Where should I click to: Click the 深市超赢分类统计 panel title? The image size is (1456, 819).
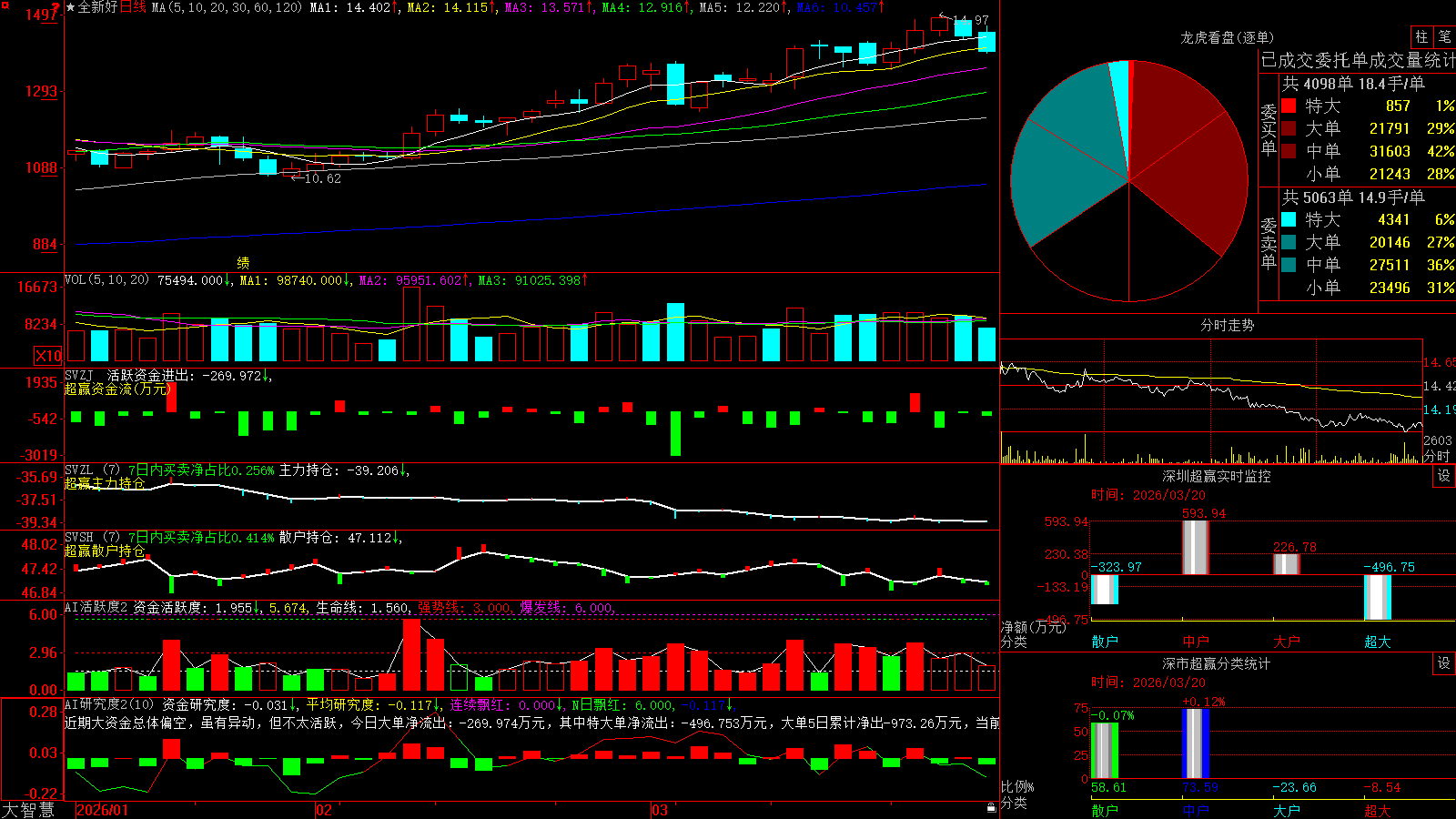coord(1216,663)
